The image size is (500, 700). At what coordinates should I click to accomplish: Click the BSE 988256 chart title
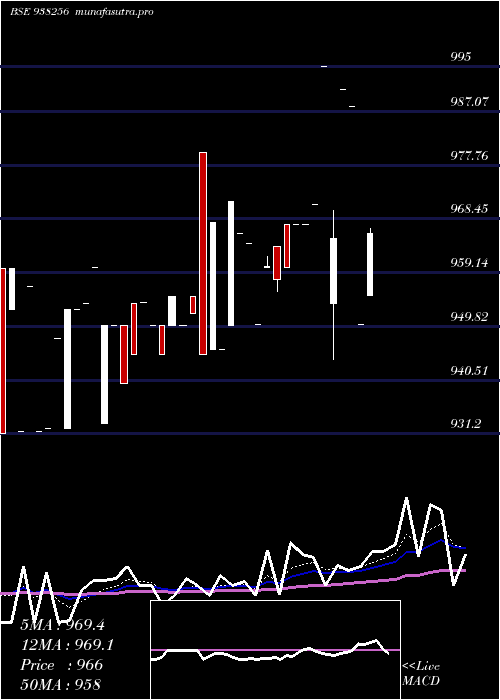click(39, 12)
